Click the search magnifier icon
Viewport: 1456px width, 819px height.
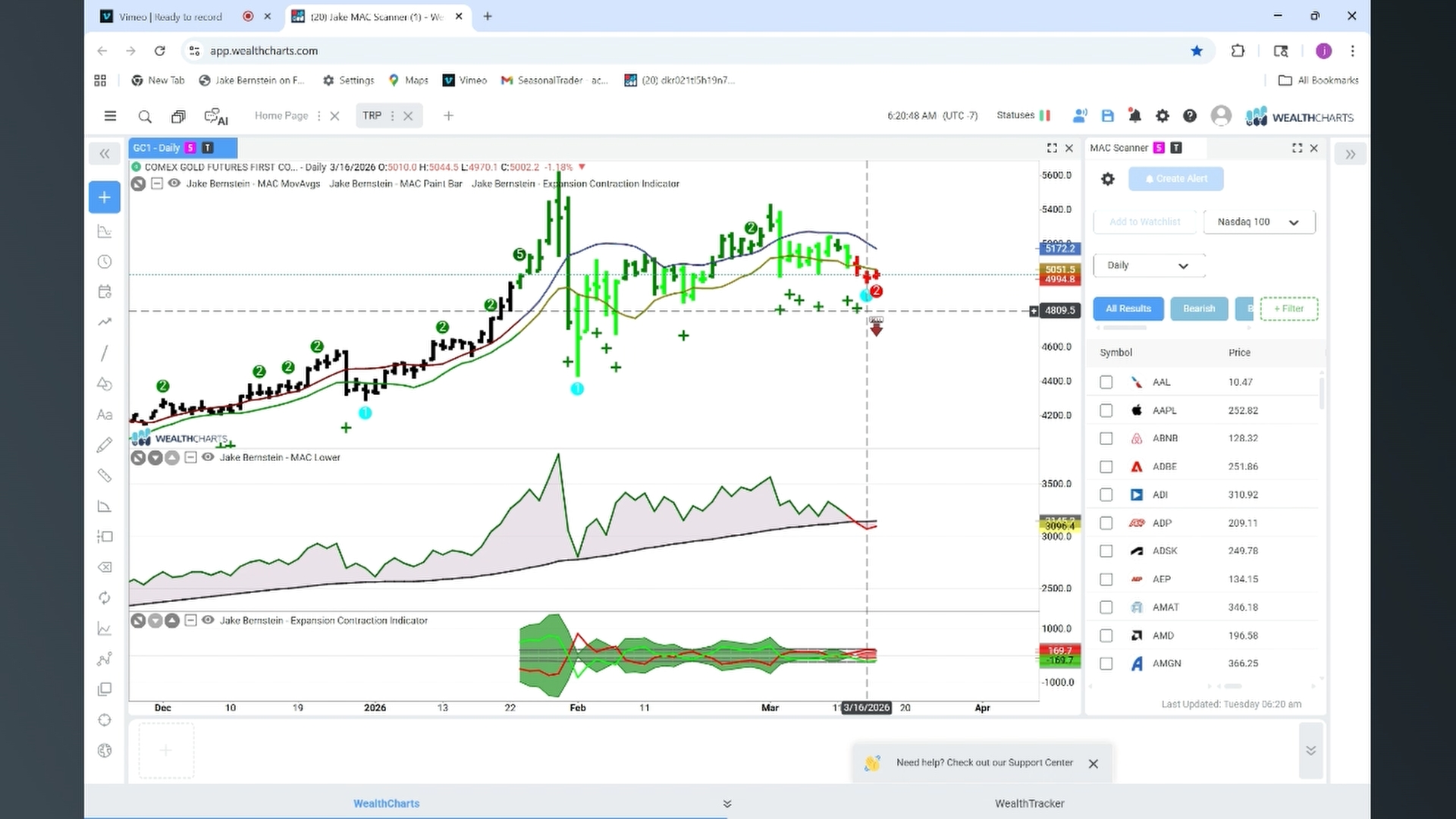[145, 117]
